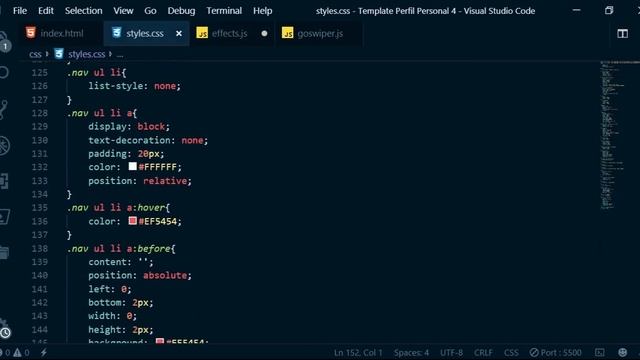Open the File menu

point(20,11)
